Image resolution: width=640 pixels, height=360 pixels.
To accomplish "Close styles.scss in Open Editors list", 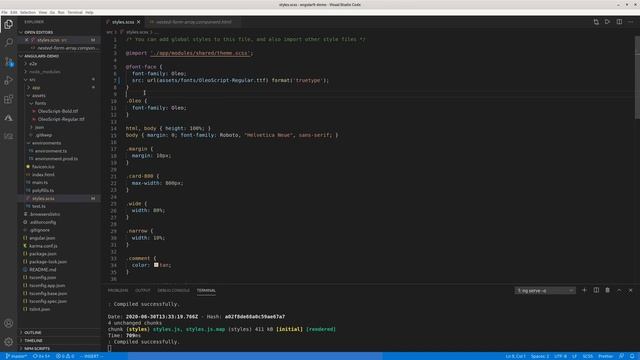I will (27, 40).
